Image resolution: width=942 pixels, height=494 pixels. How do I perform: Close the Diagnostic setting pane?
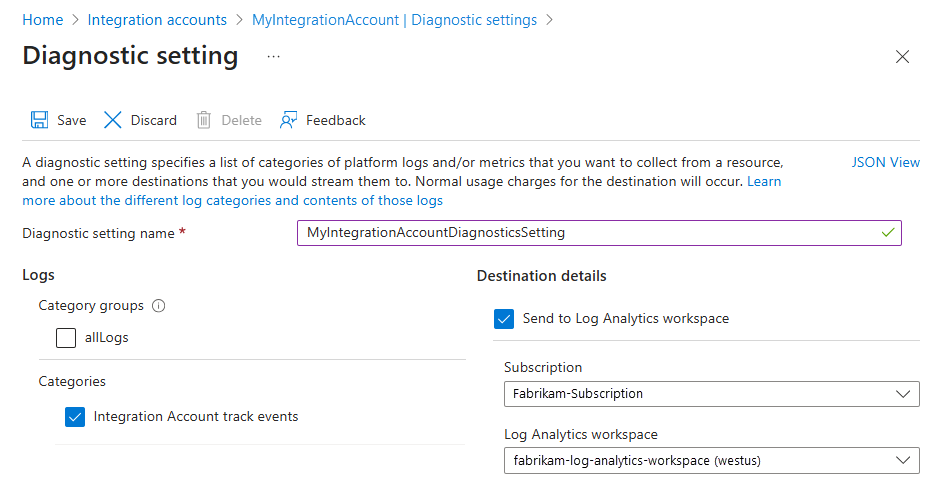point(902,57)
